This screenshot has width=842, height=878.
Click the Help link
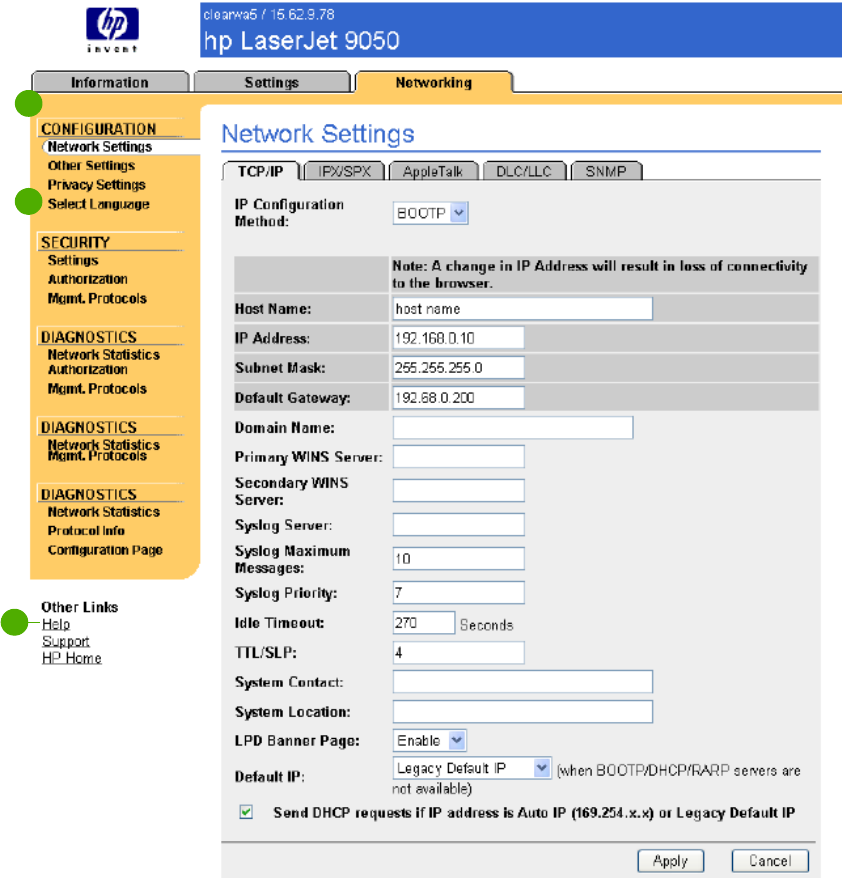(x=56, y=624)
